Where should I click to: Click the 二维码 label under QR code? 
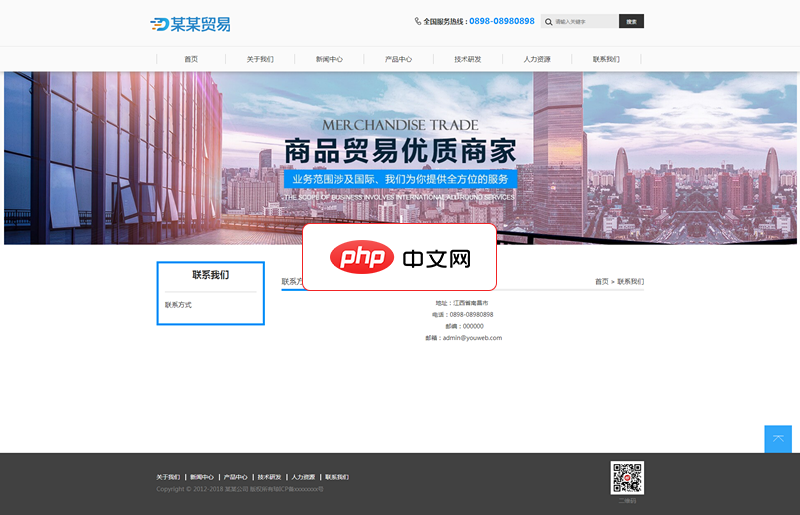(x=627, y=501)
